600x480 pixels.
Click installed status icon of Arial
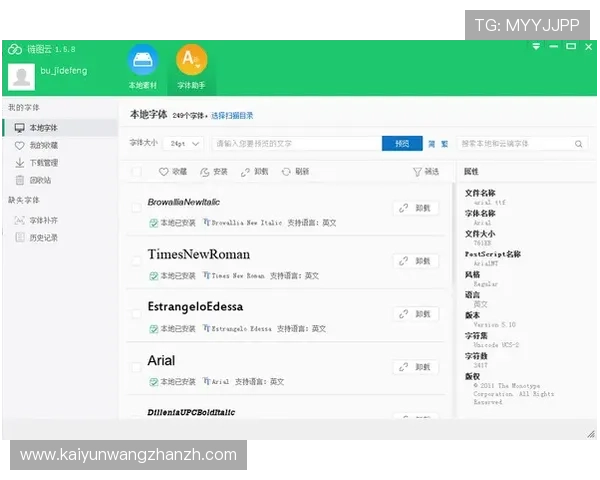coord(153,382)
